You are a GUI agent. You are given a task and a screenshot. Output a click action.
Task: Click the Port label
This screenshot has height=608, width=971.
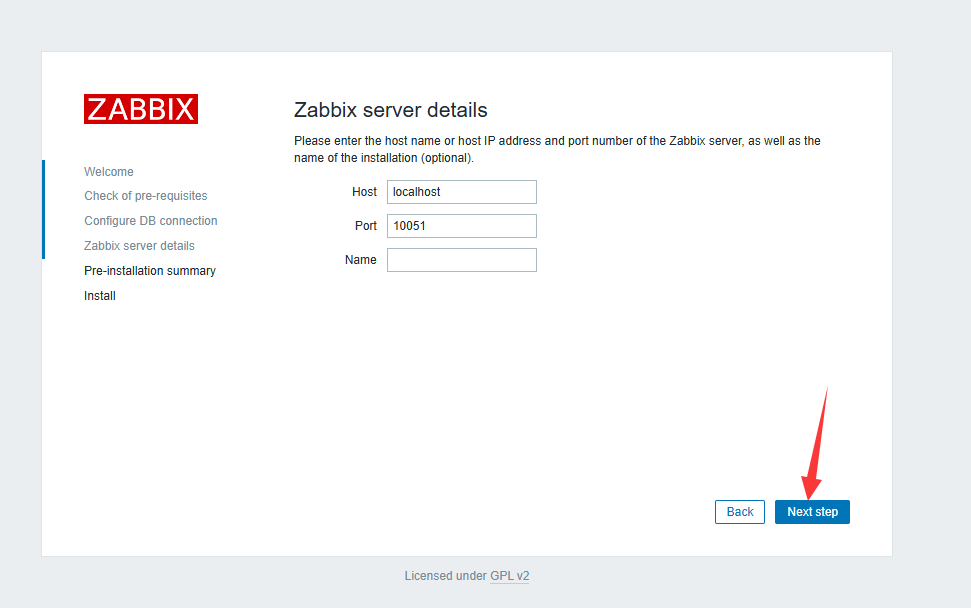[x=365, y=226]
